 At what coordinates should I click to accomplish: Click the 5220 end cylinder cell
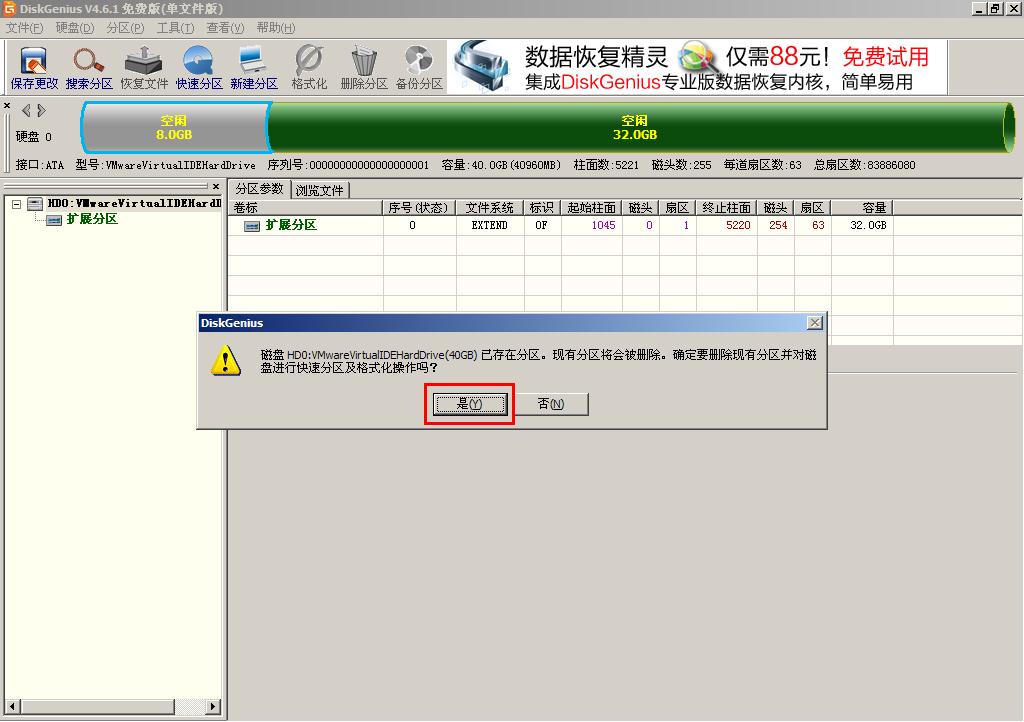726,225
